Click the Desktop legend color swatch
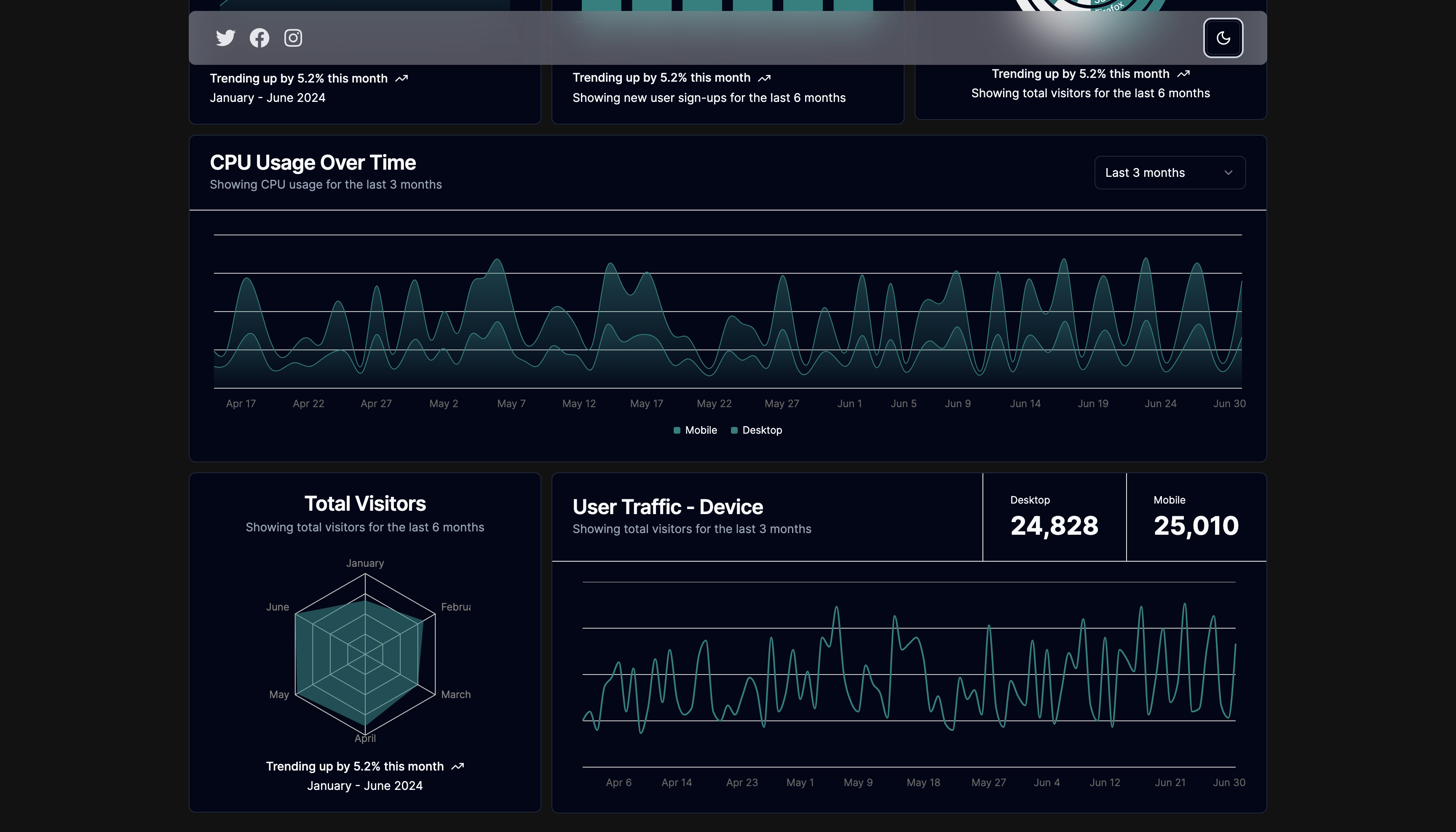Screen dimensions: 1456x832 [734, 430]
